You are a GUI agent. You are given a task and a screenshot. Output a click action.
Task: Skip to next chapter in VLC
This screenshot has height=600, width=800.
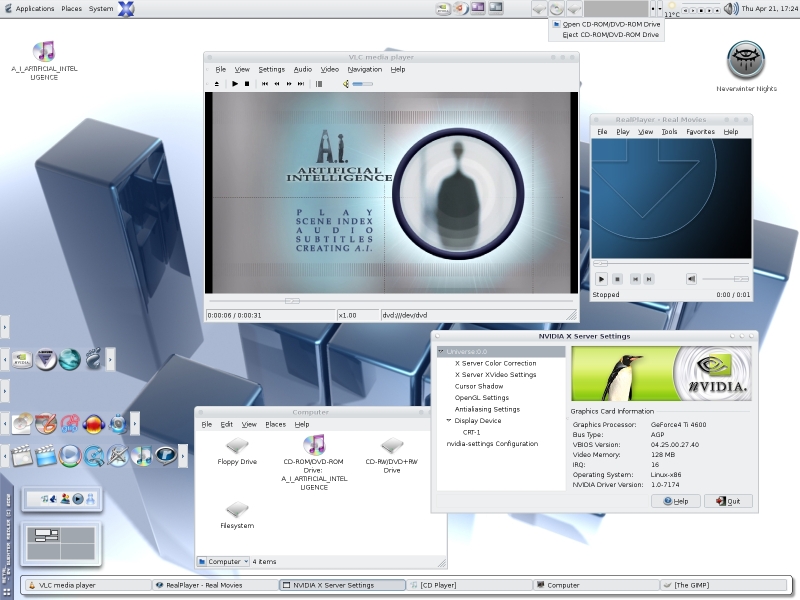(301, 84)
